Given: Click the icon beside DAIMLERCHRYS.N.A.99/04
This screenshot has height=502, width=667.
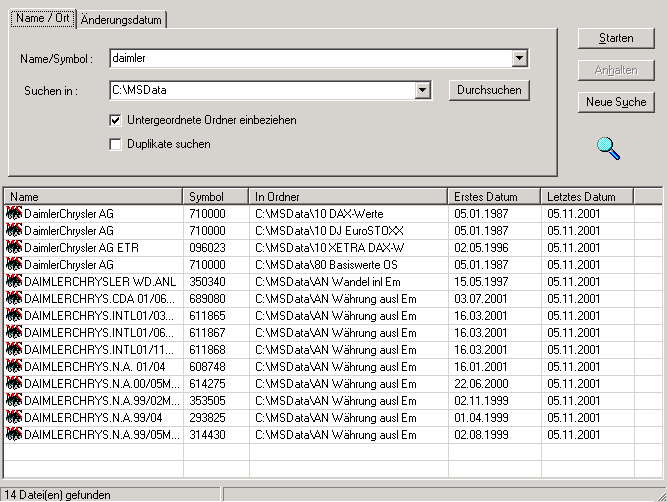Looking at the screenshot, I should (14, 417).
